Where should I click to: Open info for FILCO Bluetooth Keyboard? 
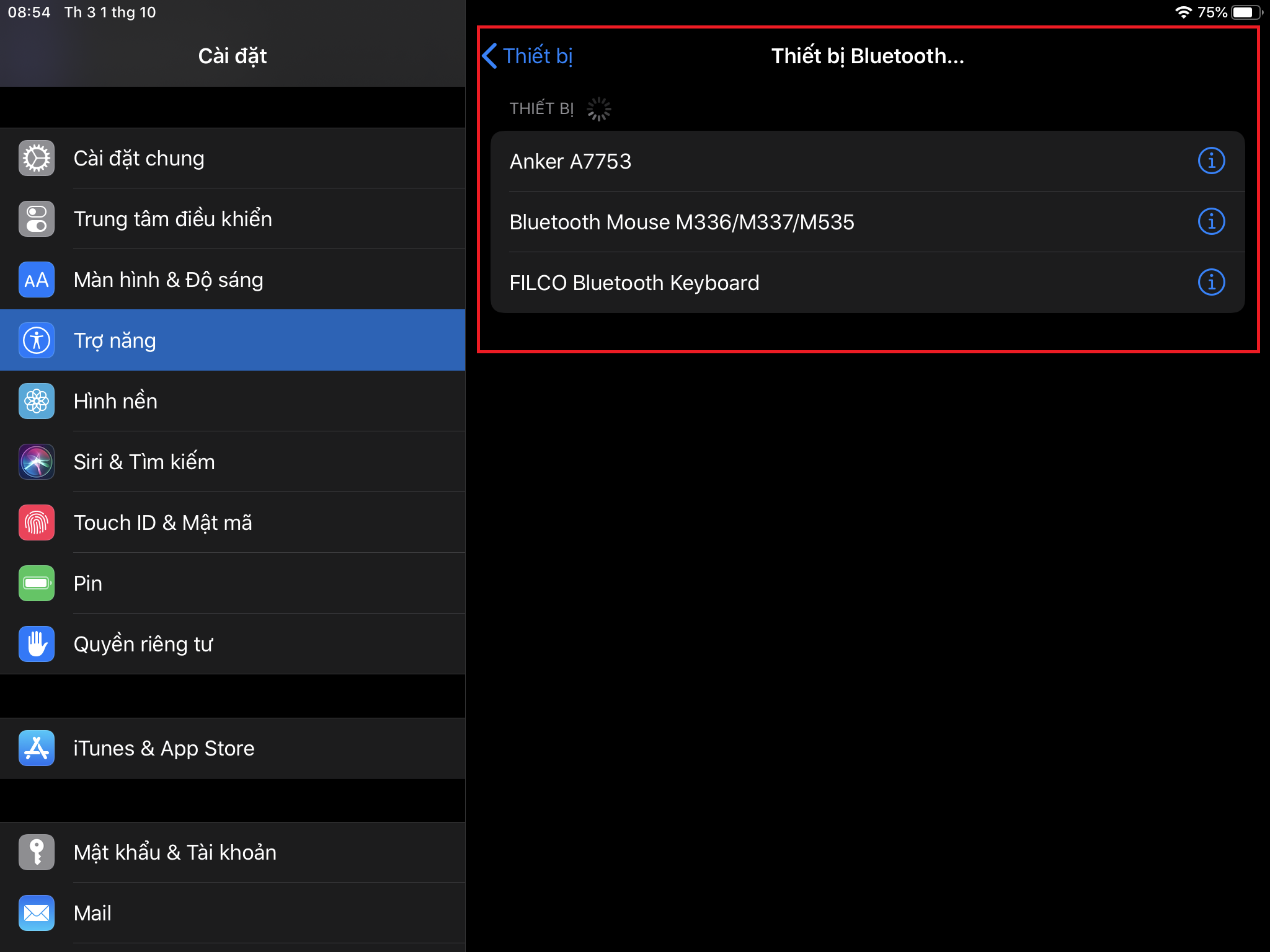coord(1211,283)
